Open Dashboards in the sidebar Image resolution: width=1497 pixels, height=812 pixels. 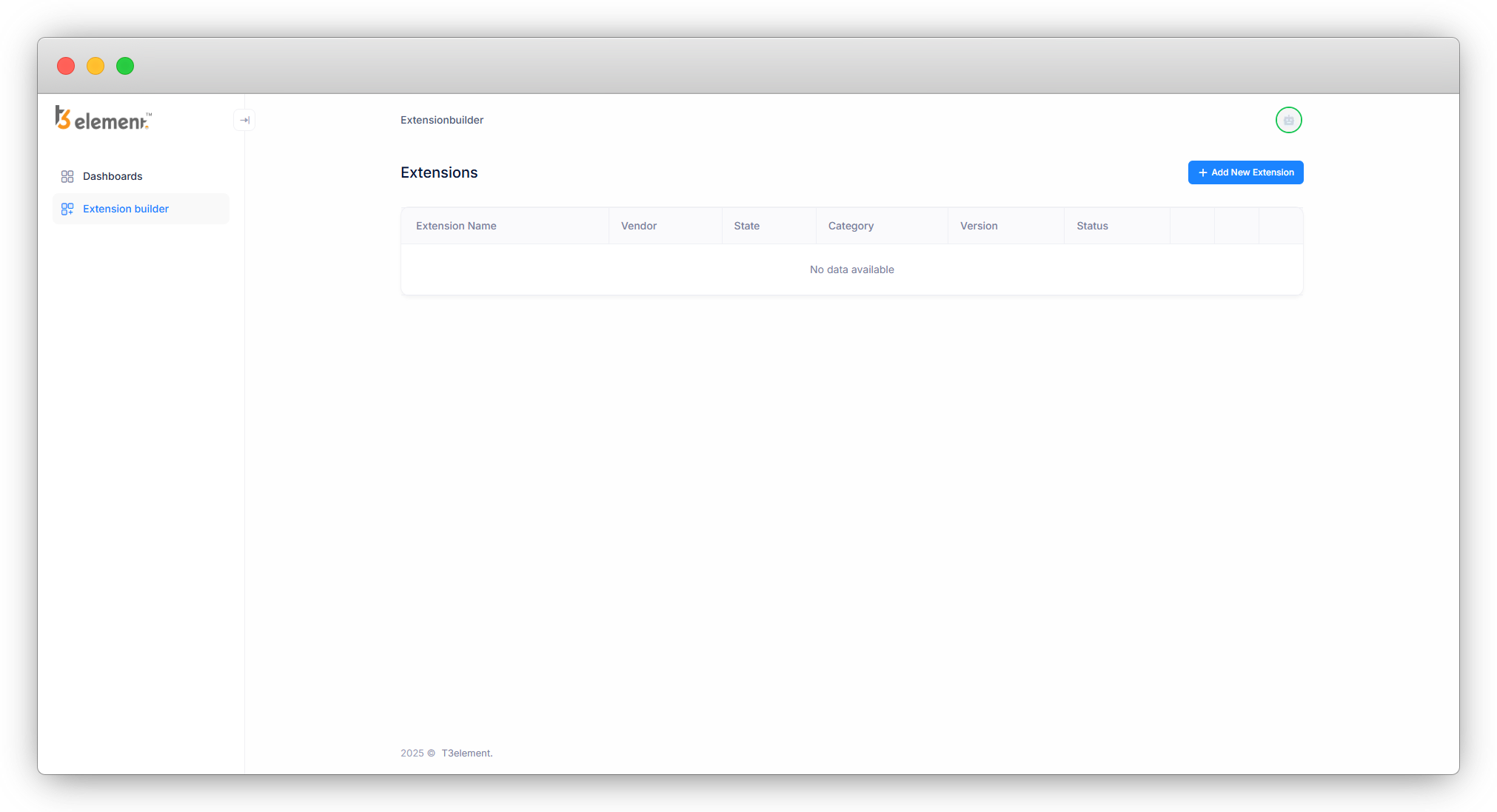click(x=141, y=176)
